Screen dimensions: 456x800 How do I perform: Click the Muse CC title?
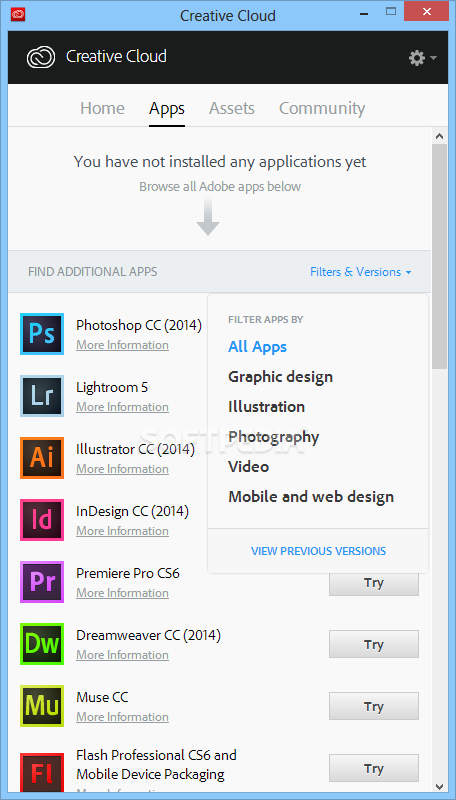(102, 697)
